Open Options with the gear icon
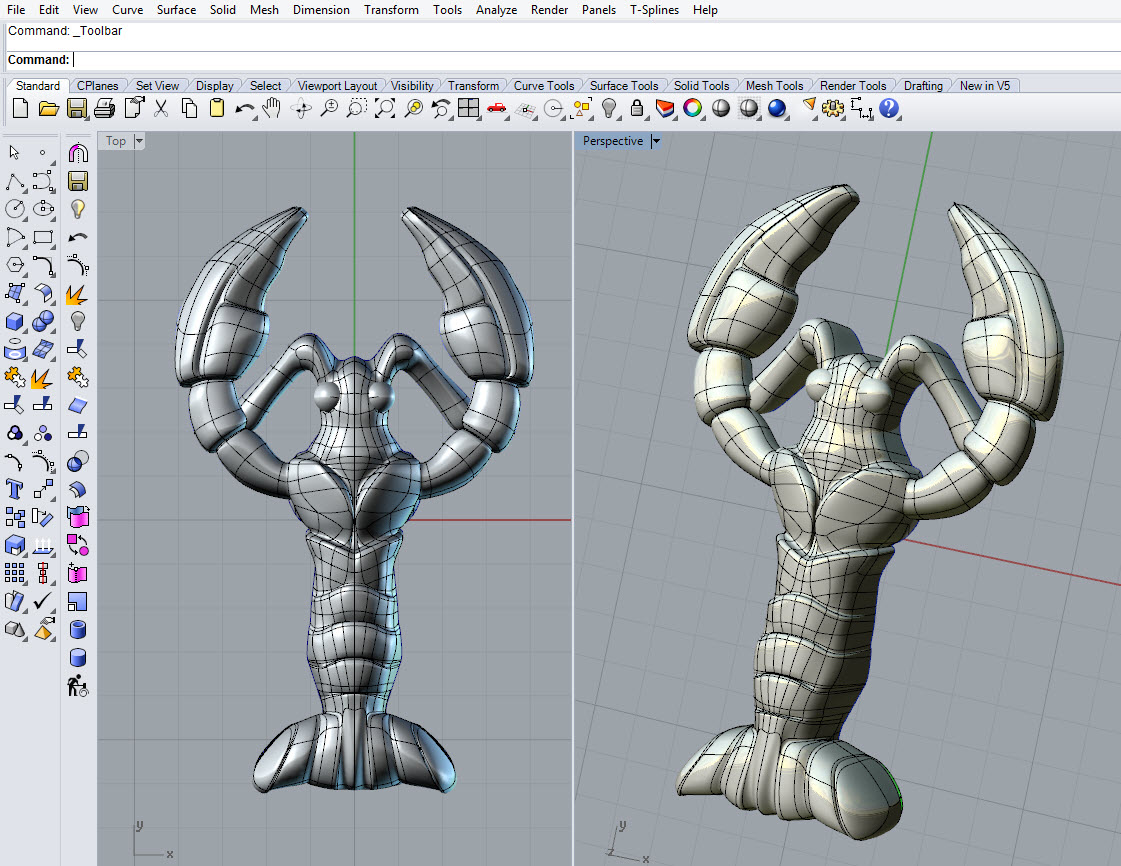The width and height of the screenshot is (1121, 866). 833,109
